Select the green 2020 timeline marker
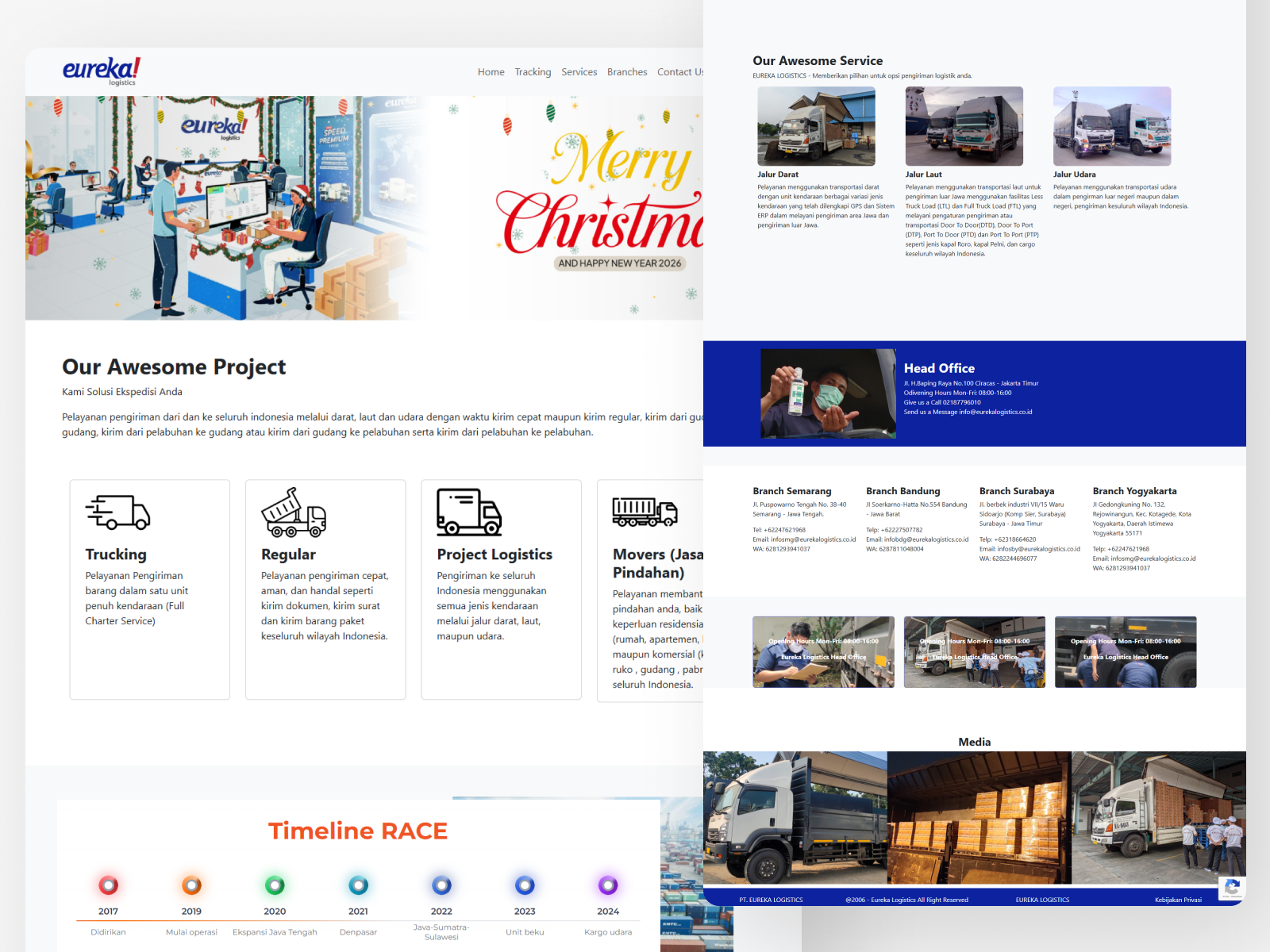1270x952 pixels. pos(275,885)
